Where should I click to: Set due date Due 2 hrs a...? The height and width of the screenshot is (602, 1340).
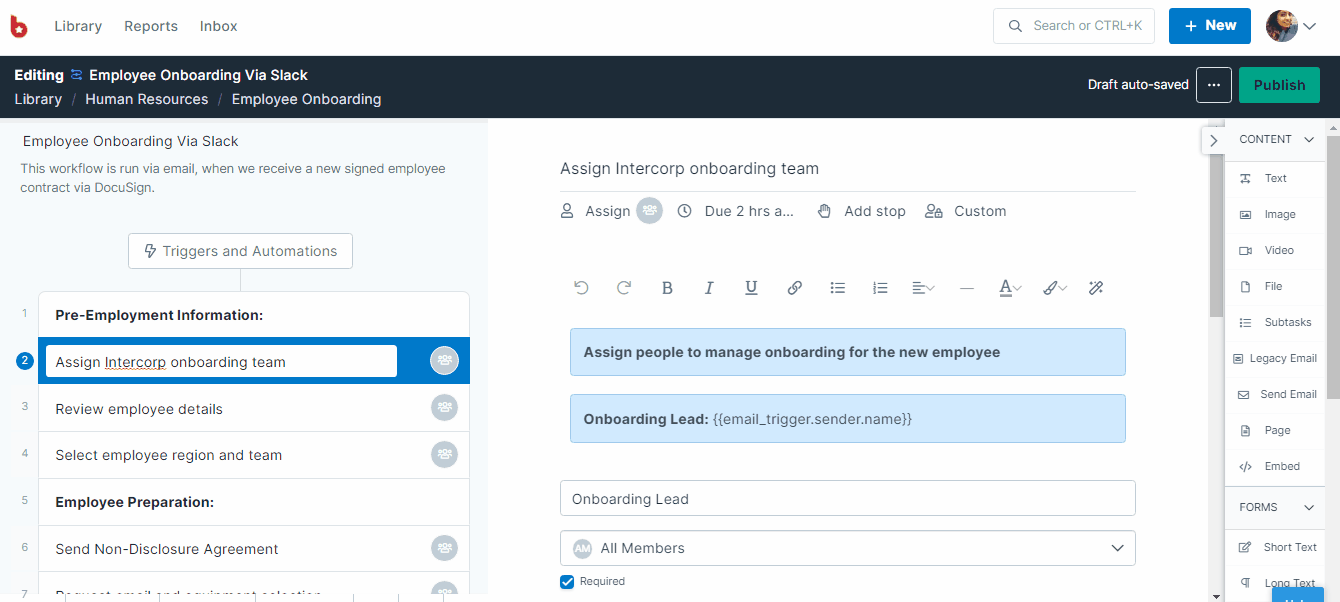[735, 211]
